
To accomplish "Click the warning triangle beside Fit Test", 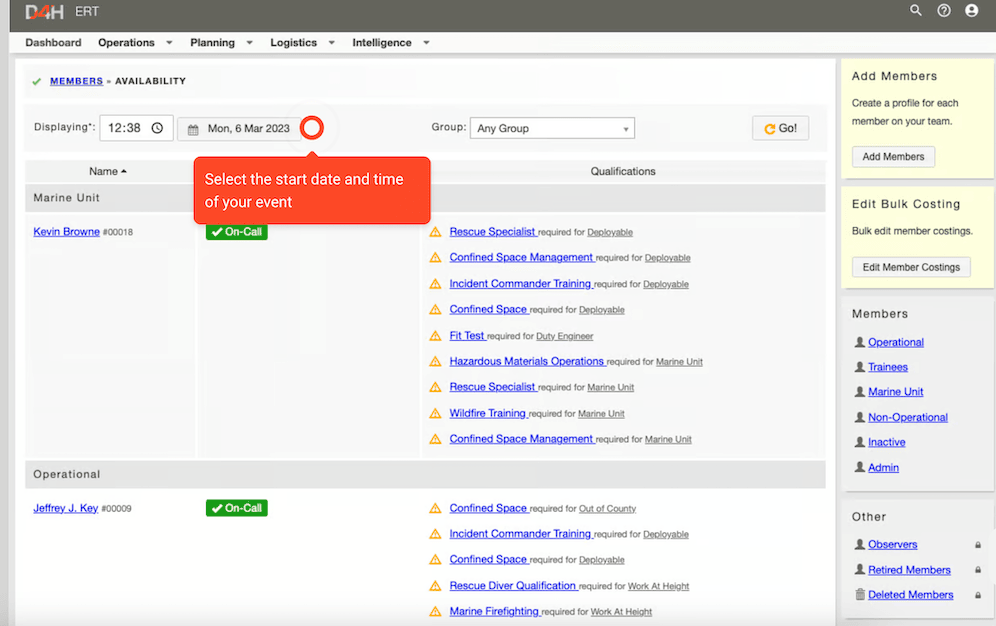I will click(434, 335).
